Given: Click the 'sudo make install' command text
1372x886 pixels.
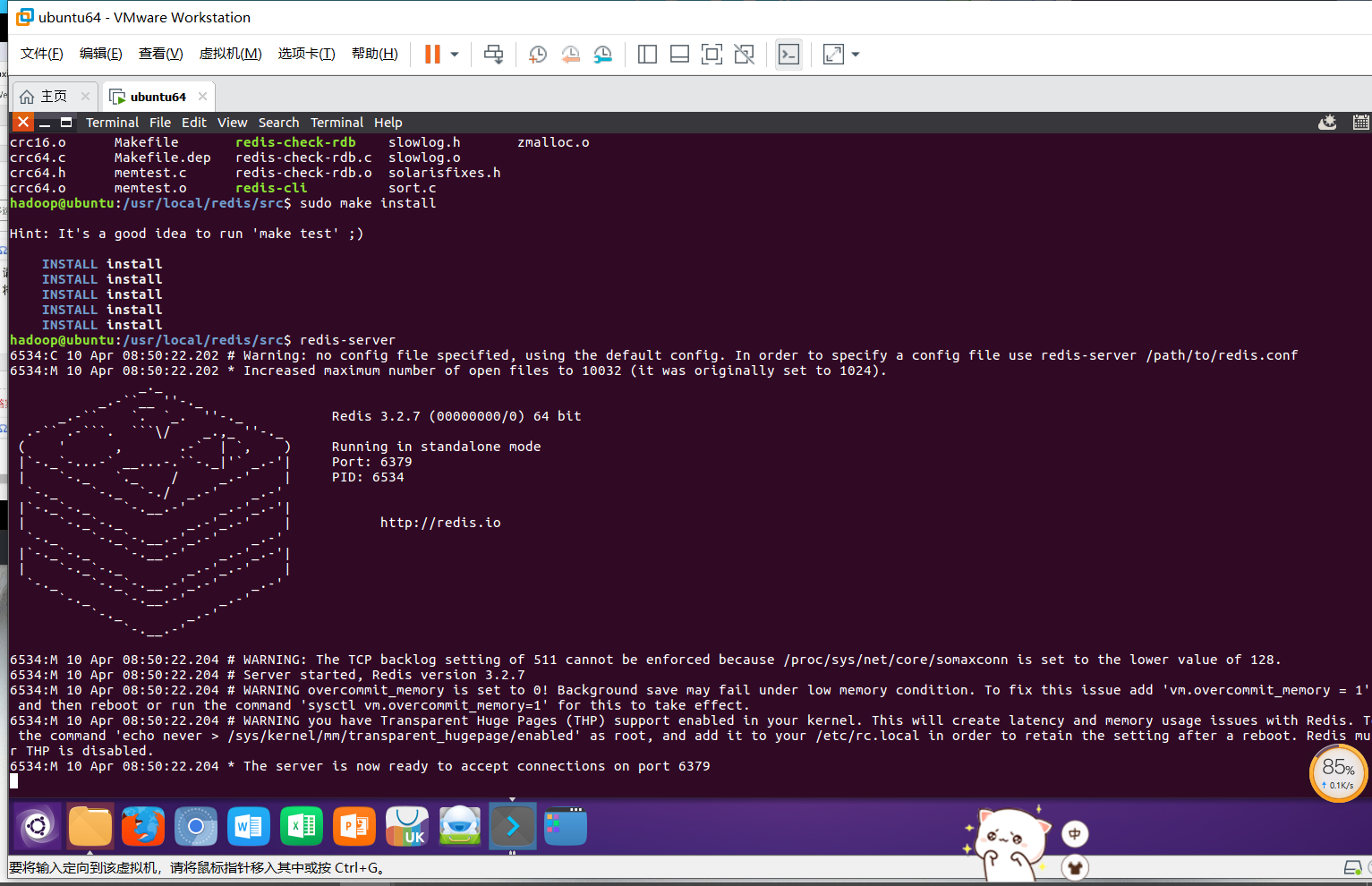Looking at the screenshot, I should click(x=368, y=203).
